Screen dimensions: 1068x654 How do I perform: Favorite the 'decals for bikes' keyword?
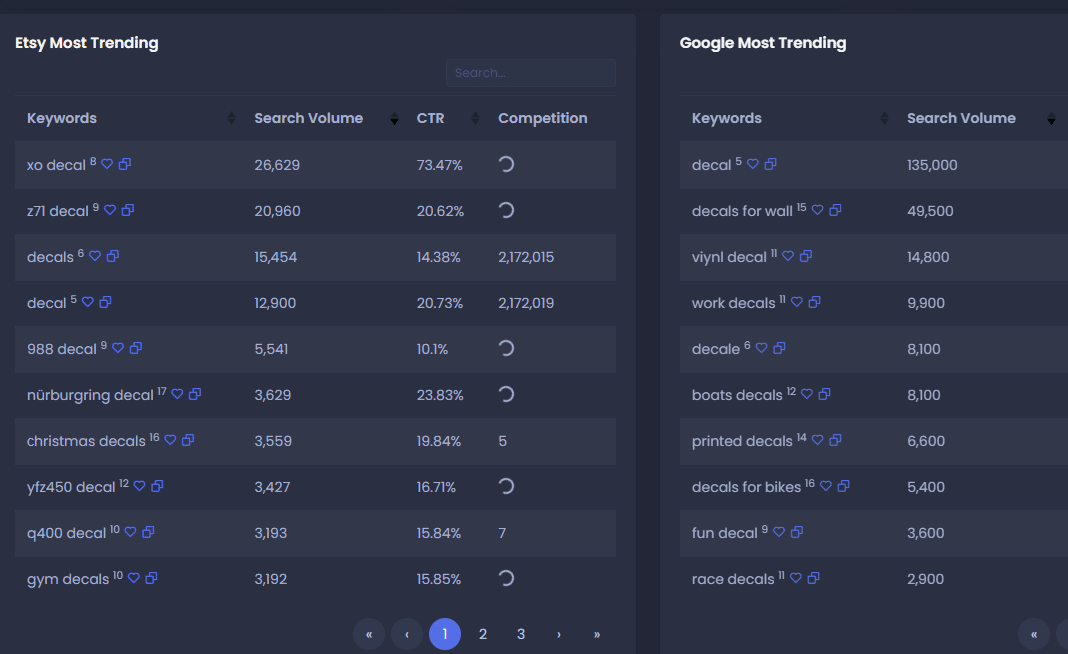coord(826,486)
